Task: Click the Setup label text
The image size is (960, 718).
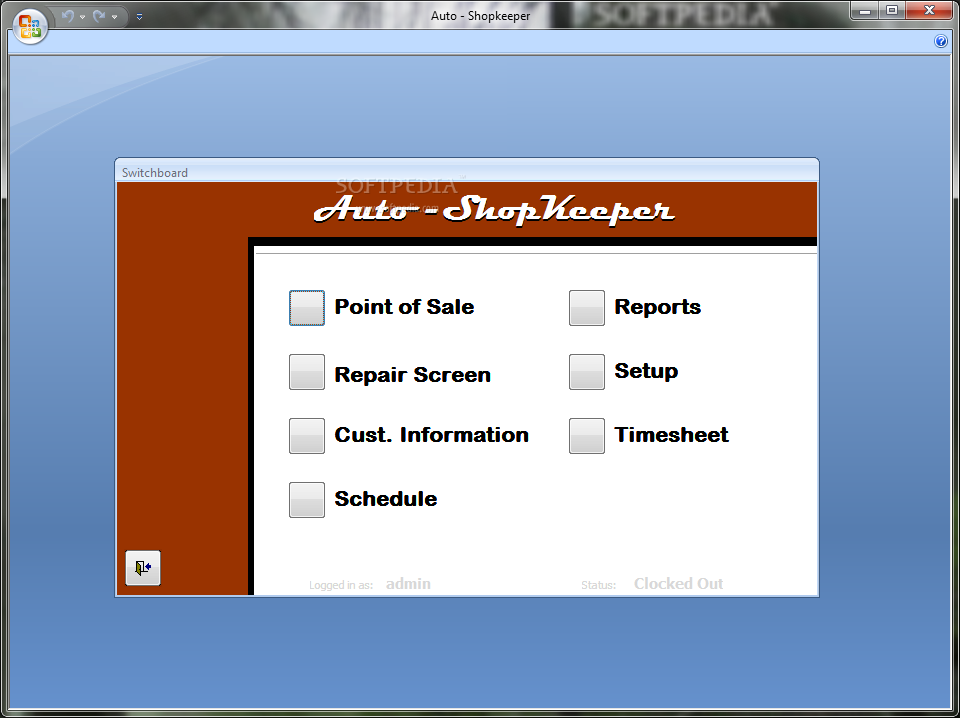Action: (646, 372)
